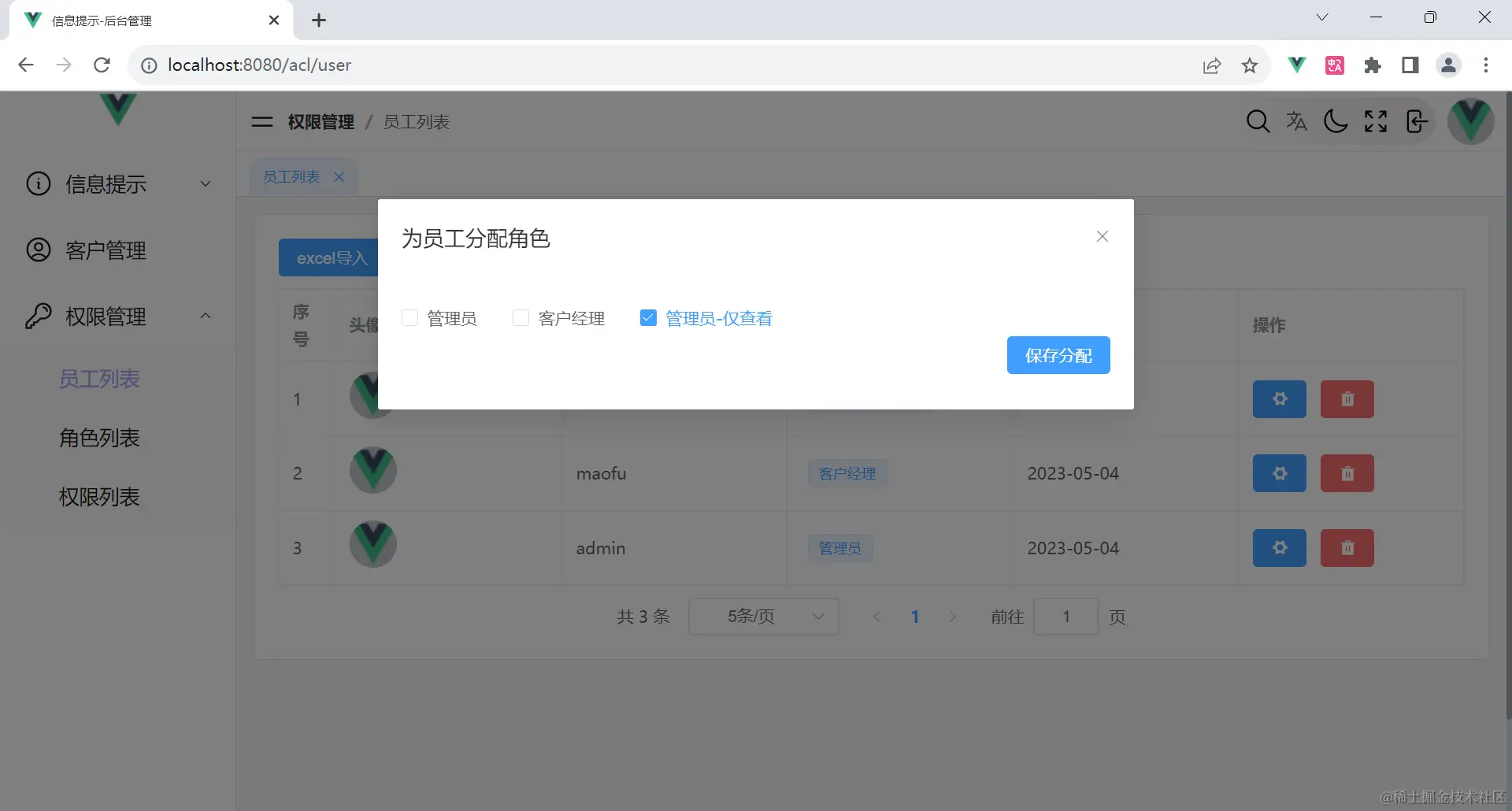
Task: Open the 5条/页 page size dropdown
Action: 764,617
